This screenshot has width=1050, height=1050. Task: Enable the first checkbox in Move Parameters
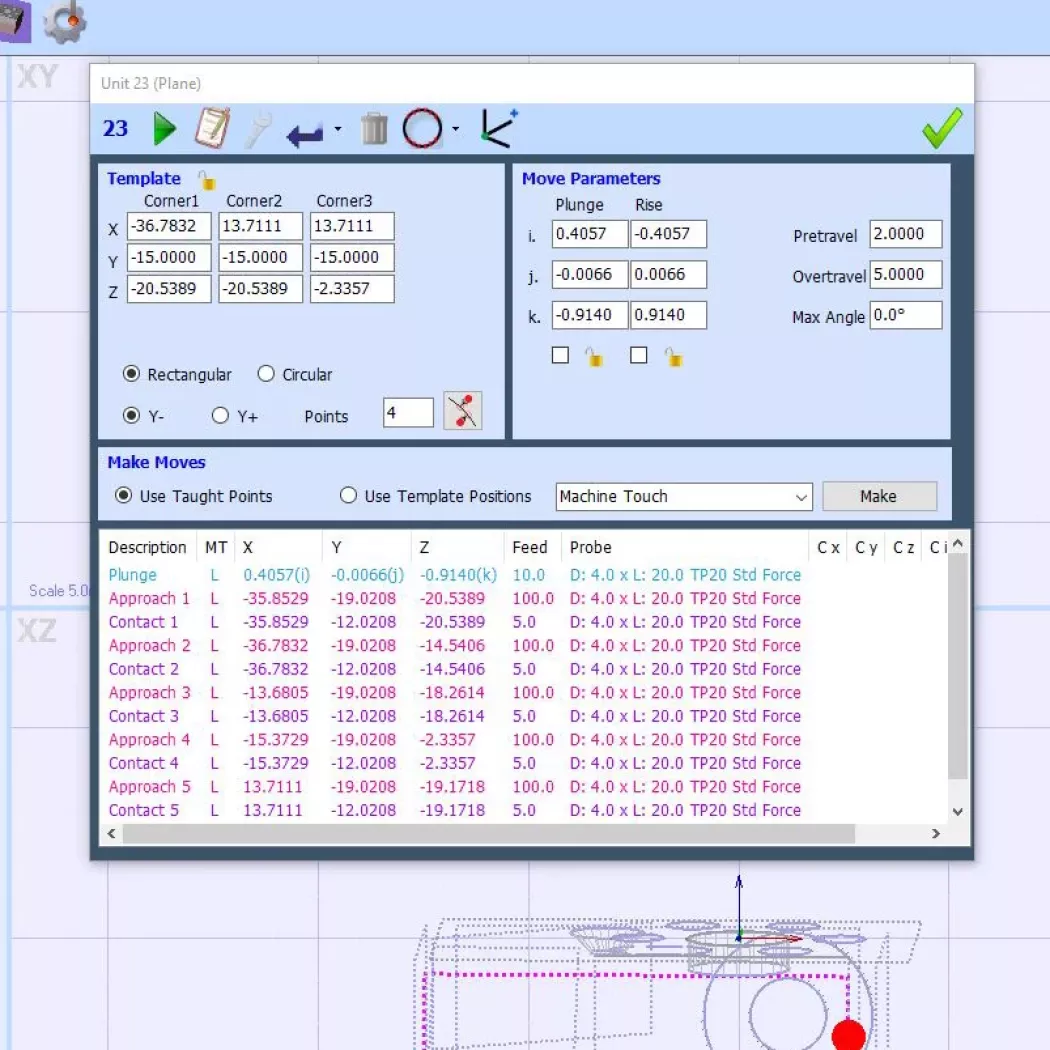point(560,355)
